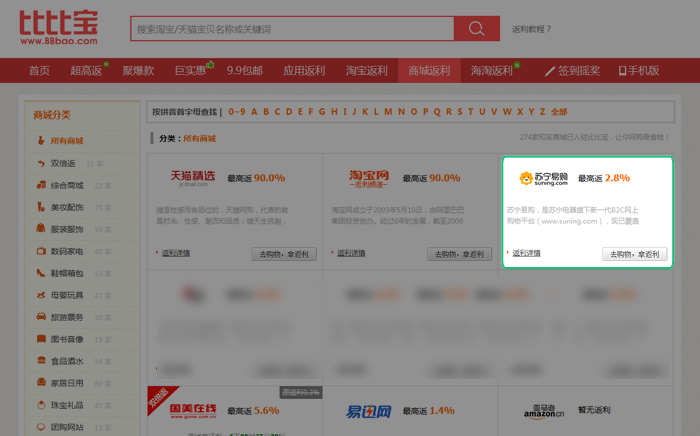700x436 pixels.
Task: Click the 天猫精选 logo
Action: tap(193, 178)
